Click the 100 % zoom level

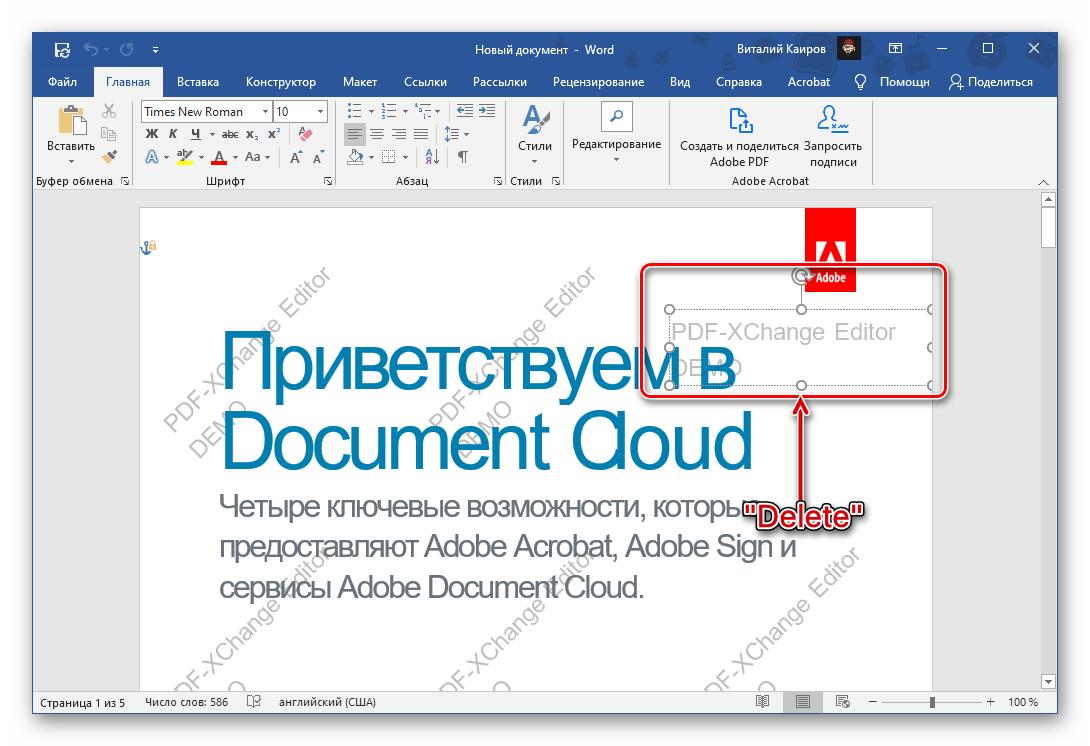(x=1023, y=702)
